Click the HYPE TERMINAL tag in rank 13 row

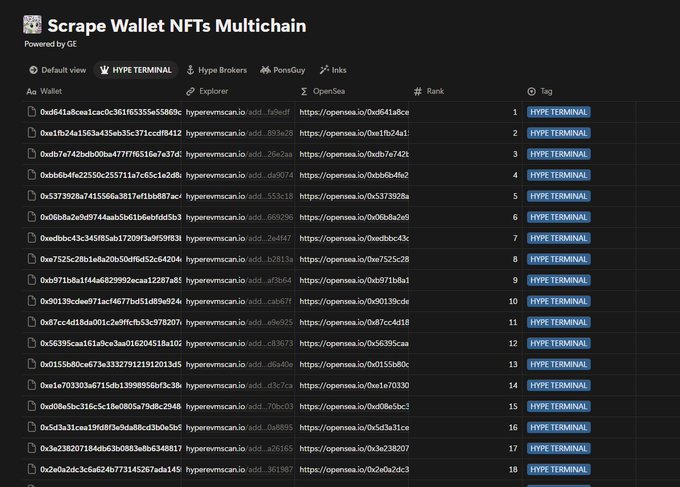(559, 365)
